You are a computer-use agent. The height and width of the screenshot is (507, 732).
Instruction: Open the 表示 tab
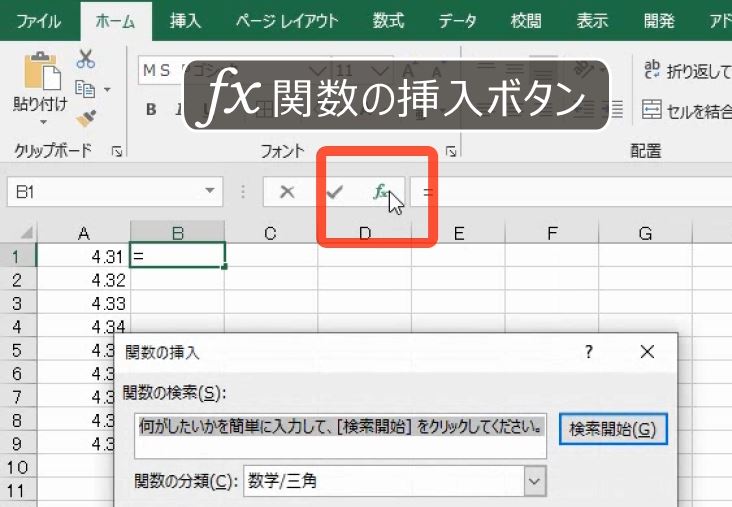pos(592,21)
